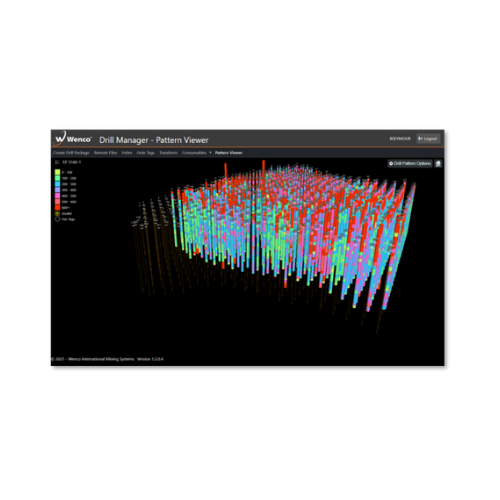Open the Remote Files page
This screenshot has height=500, width=500.
(105, 153)
